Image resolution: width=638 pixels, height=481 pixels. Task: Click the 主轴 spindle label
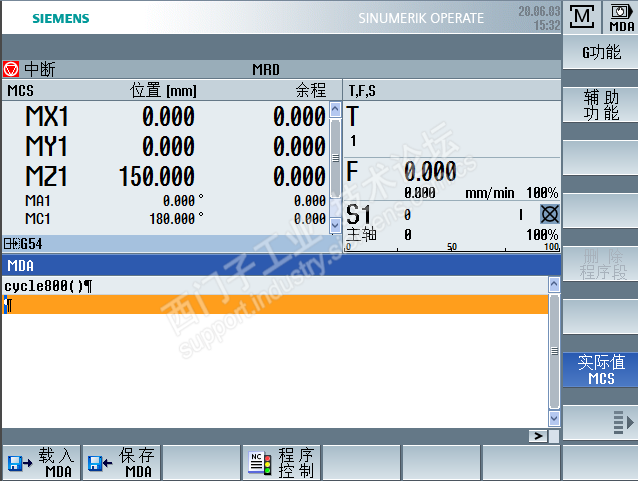361,234
